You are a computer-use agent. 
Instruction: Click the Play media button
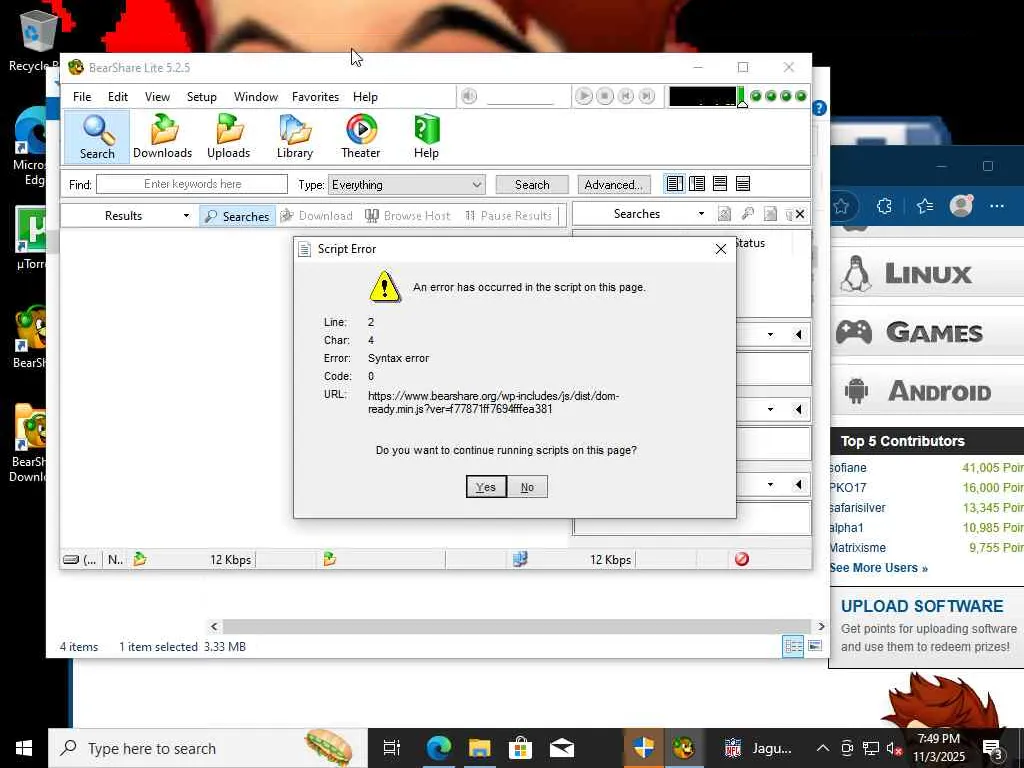[x=584, y=97]
